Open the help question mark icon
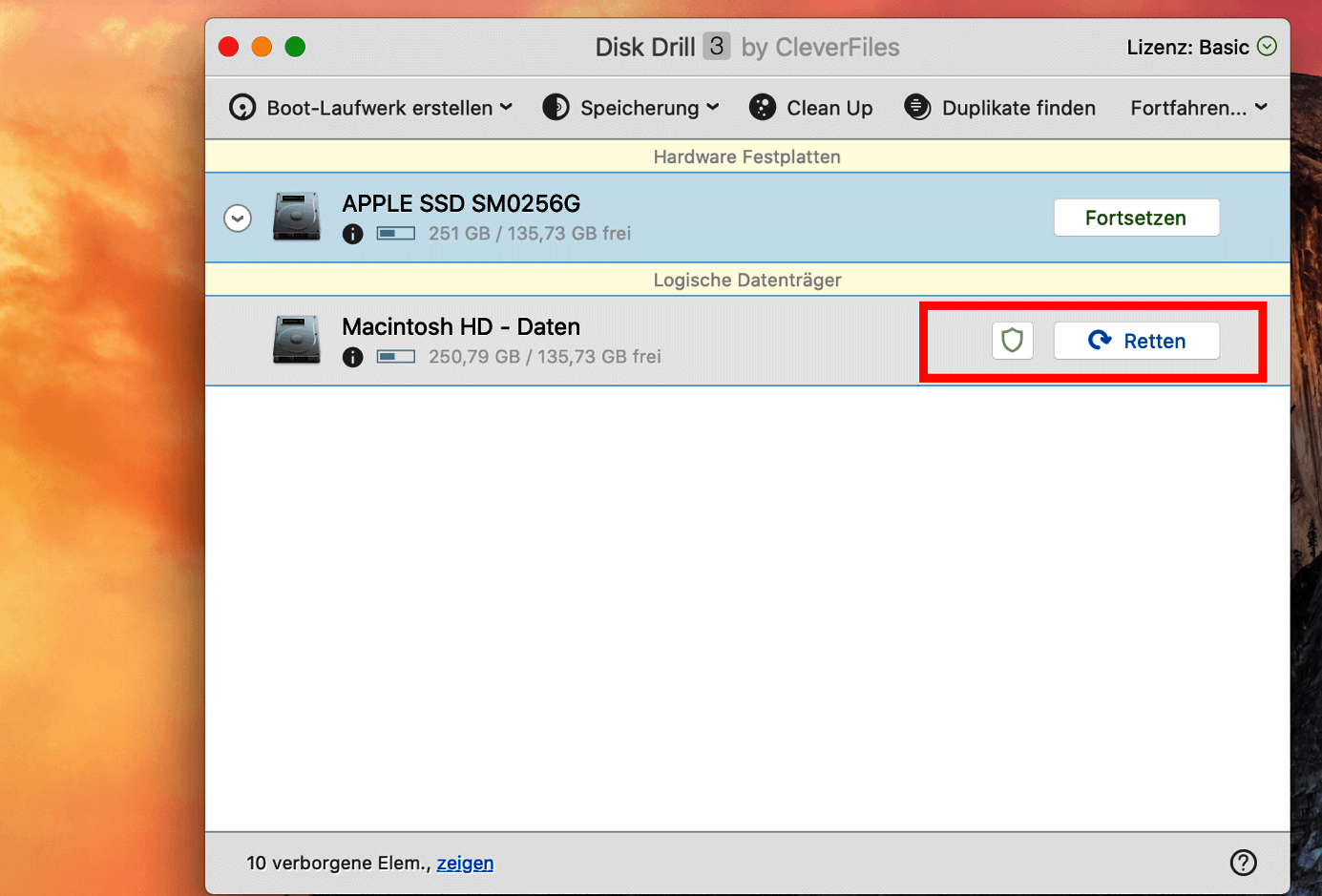 [x=1243, y=863]
